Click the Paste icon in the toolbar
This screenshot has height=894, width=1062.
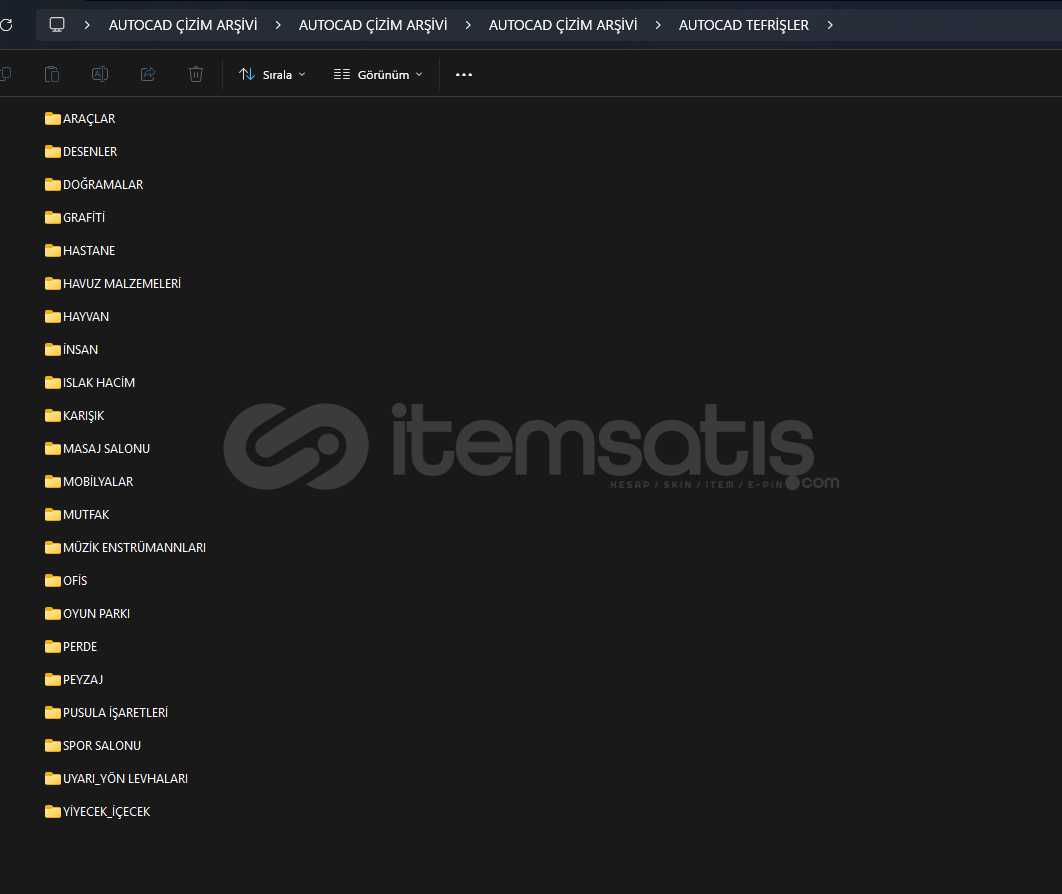[52, 74]
